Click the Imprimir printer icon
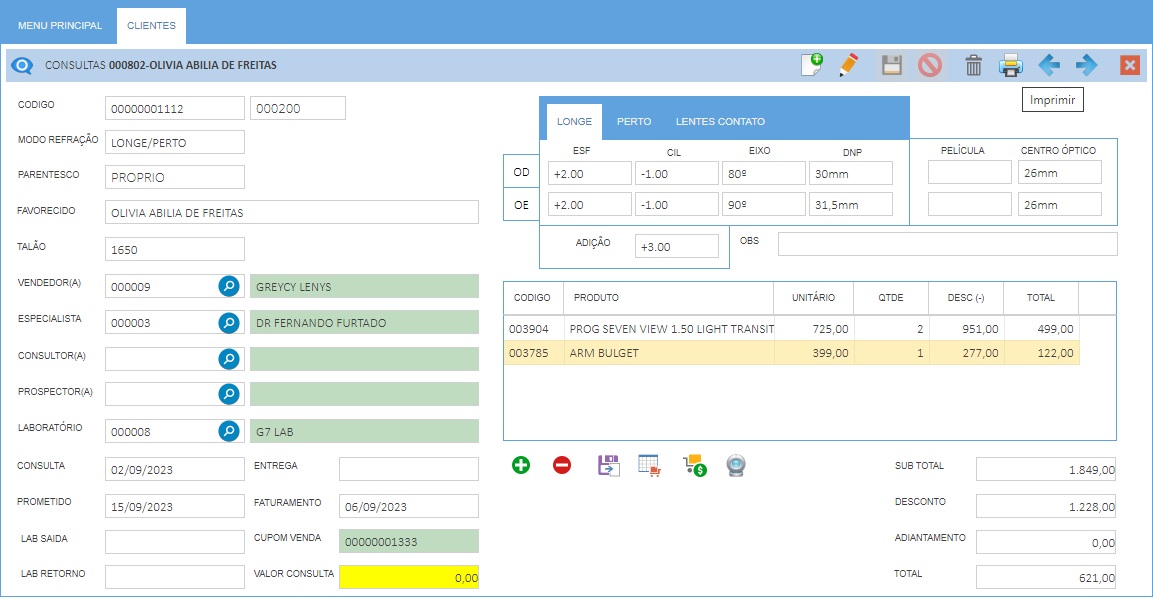Viewport: 1153px width, 599px height. coord(1011,66)
